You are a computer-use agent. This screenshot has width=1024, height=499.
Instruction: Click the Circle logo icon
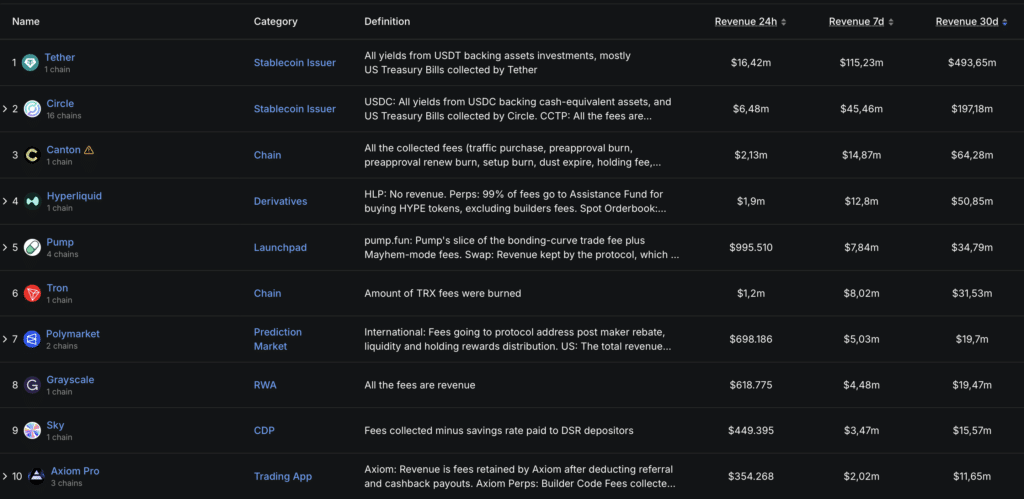coord(32,109)
